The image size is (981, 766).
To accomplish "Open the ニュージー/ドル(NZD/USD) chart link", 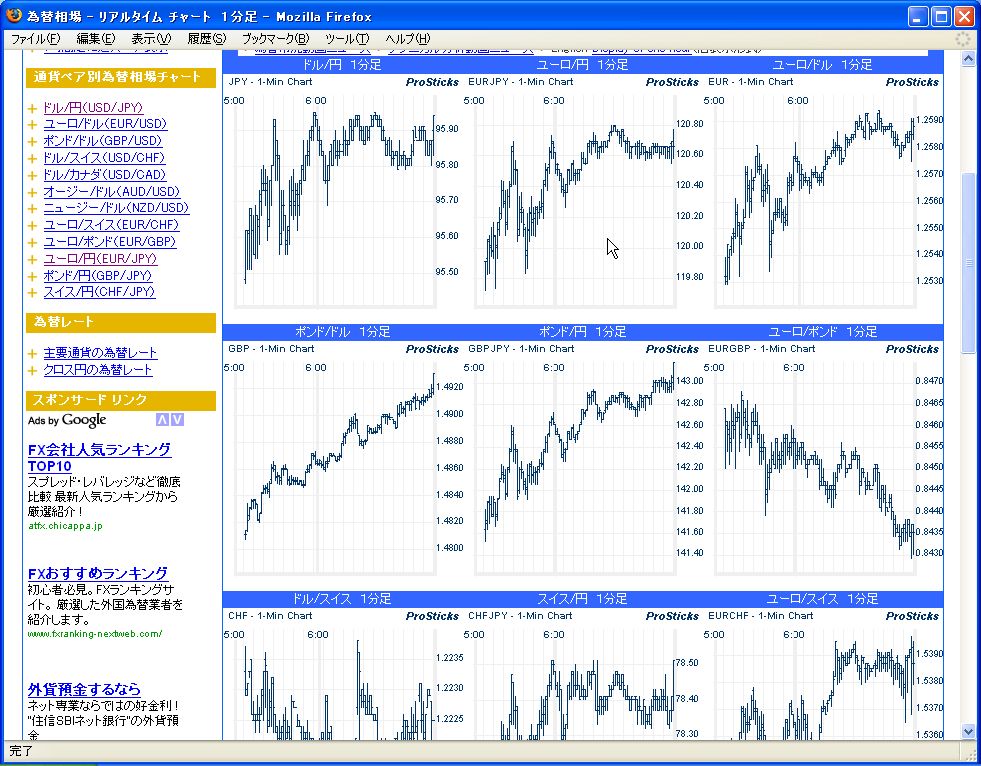I will pos(116,208).
